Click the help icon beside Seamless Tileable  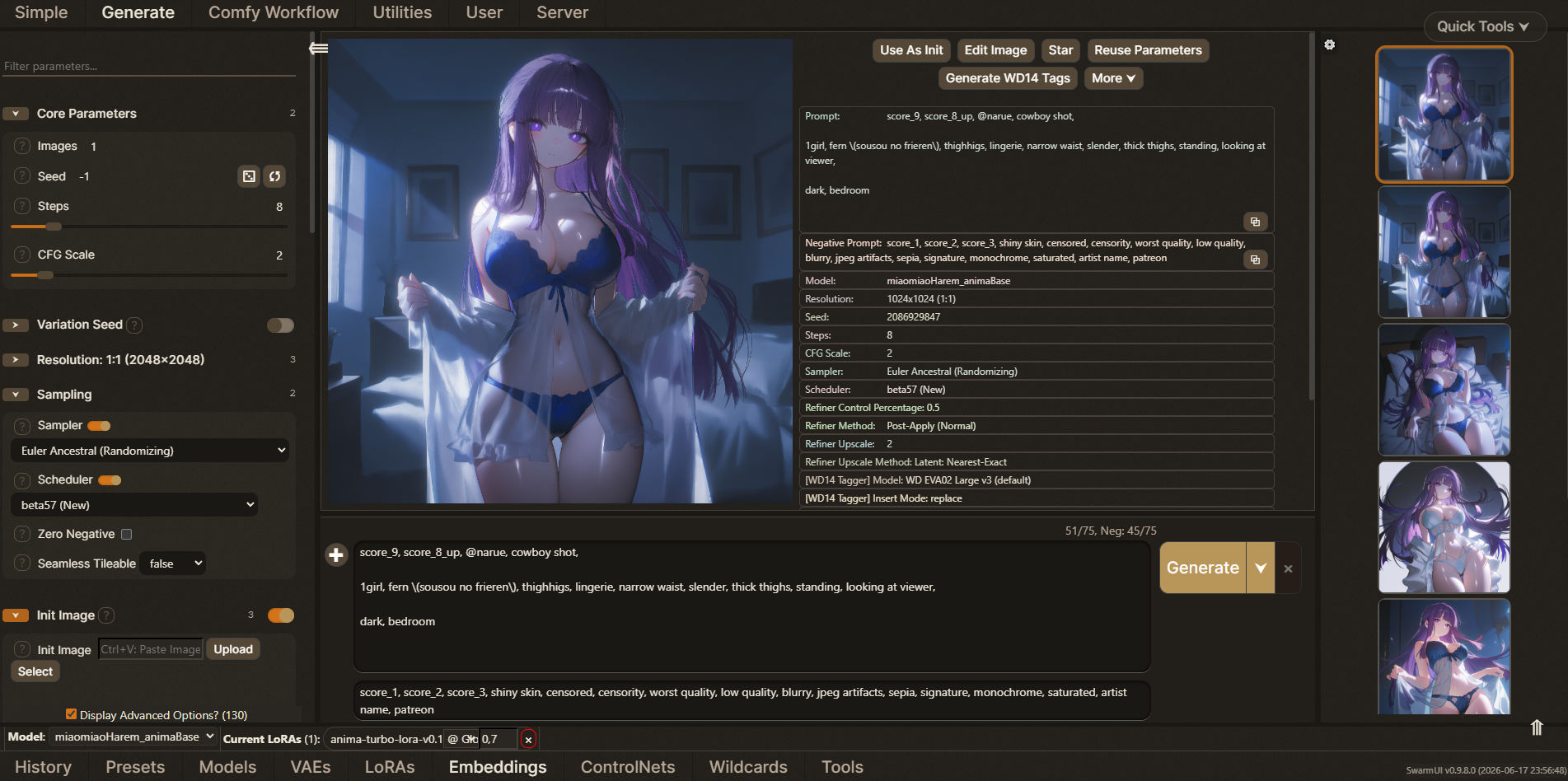(22, 564)
